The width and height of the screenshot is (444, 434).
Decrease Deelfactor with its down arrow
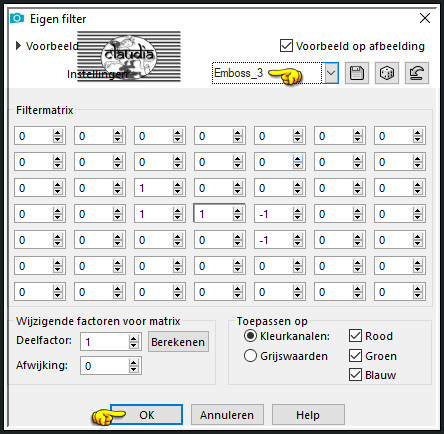click(134, 345)
